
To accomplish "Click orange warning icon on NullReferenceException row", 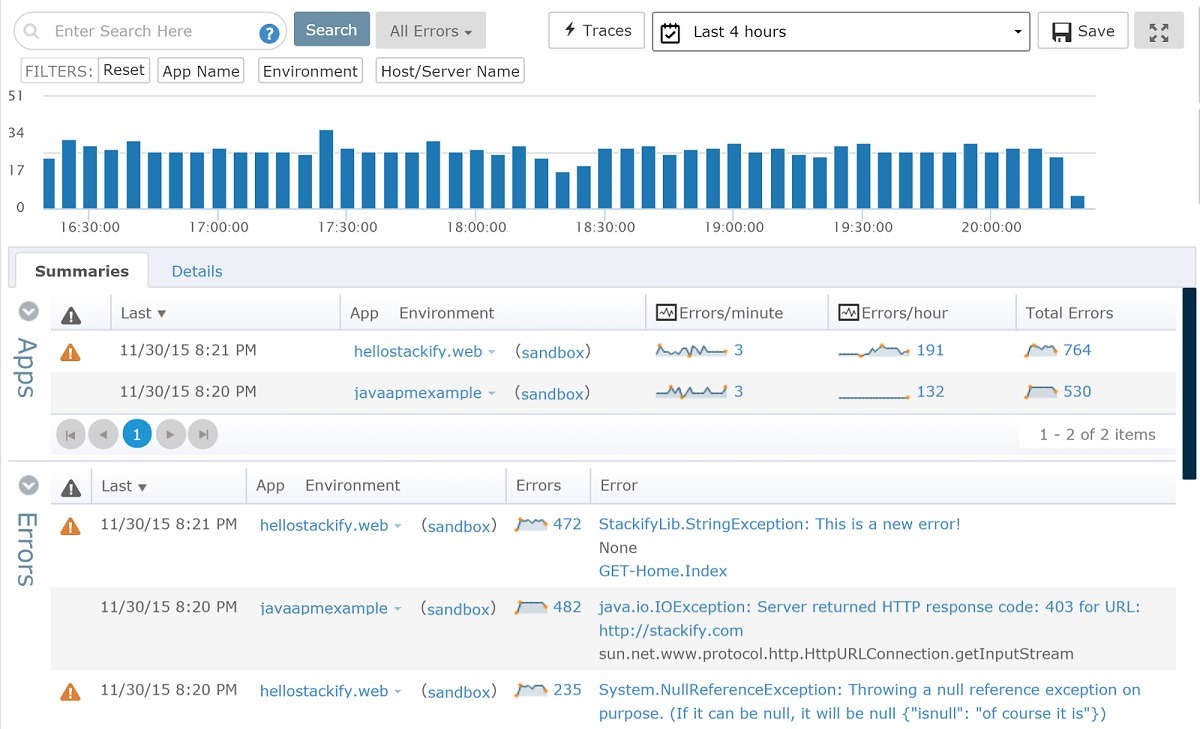I will [x=70, y=691].
